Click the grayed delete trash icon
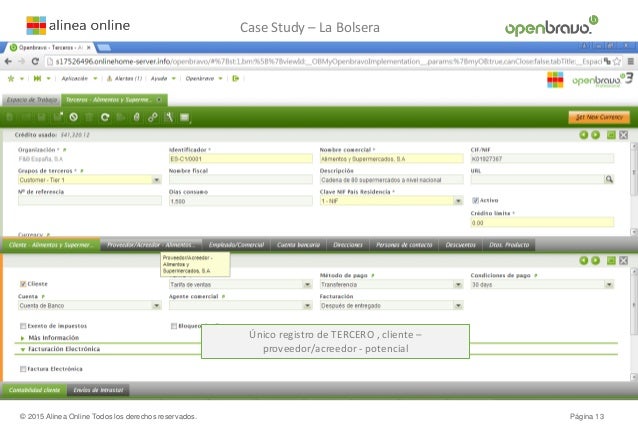The width and height of the screenshot is (638, 442). (x=89, y=117)
